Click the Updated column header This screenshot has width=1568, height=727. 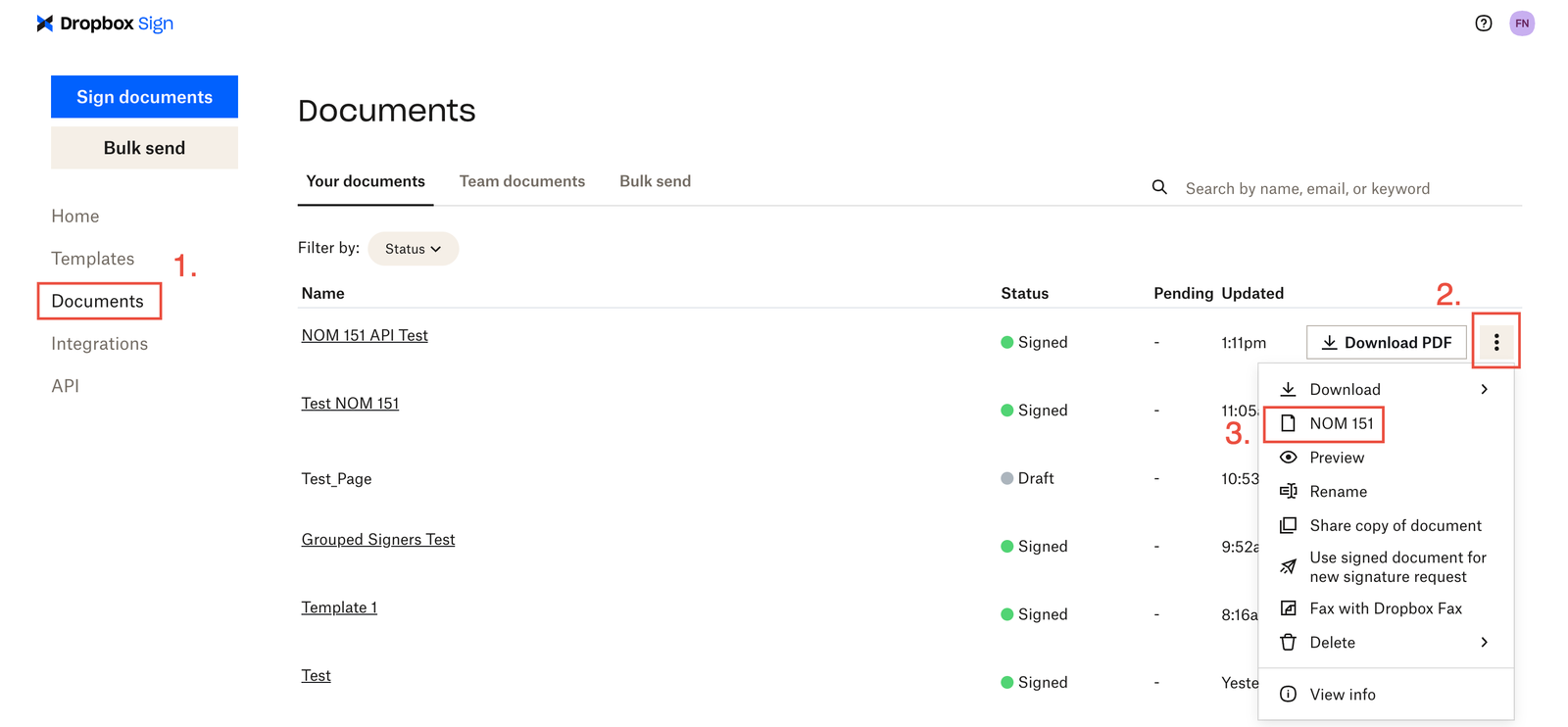(x=1252, y=293)
